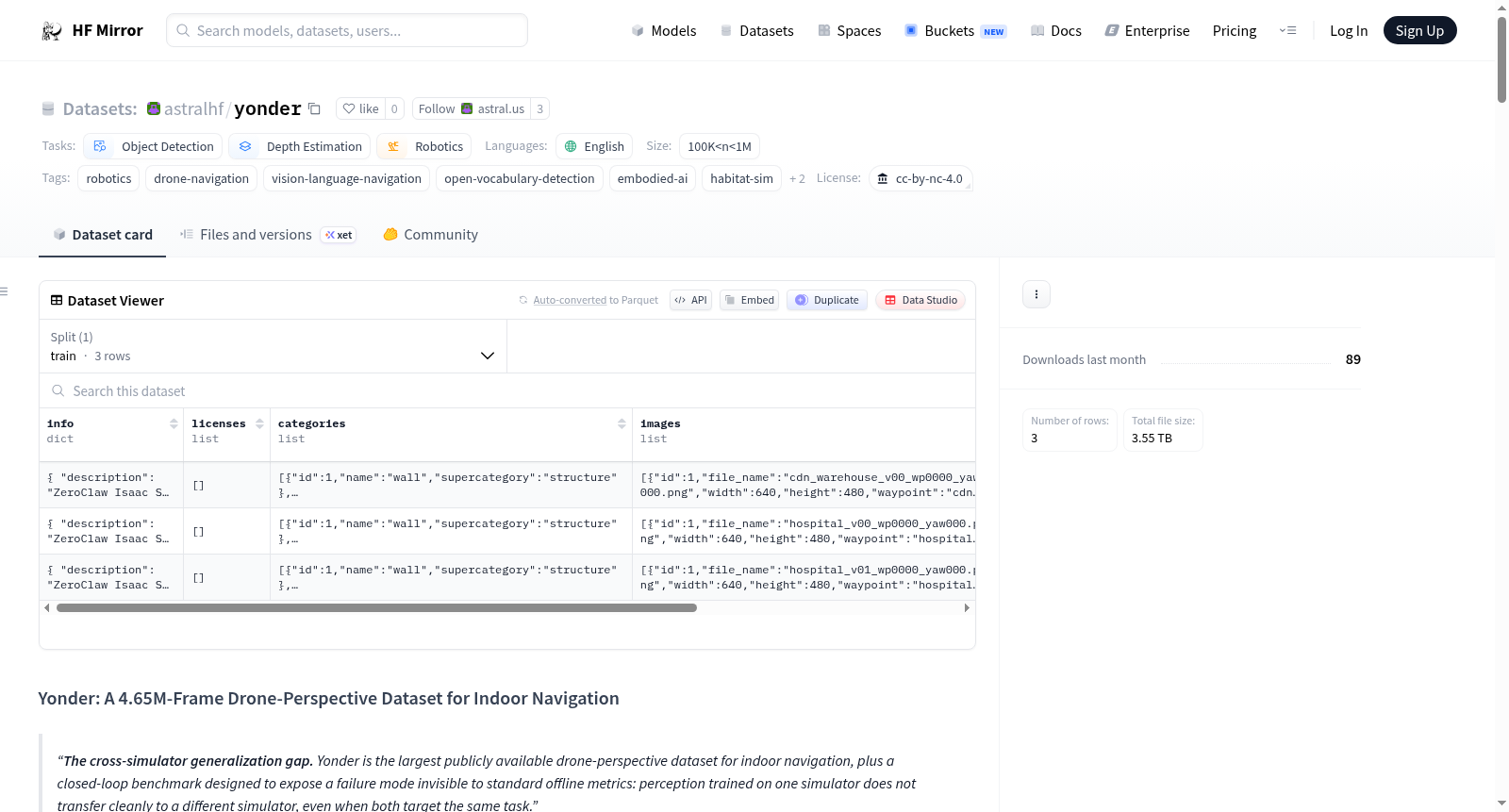Expand the +2 more tags

(797, 179)
